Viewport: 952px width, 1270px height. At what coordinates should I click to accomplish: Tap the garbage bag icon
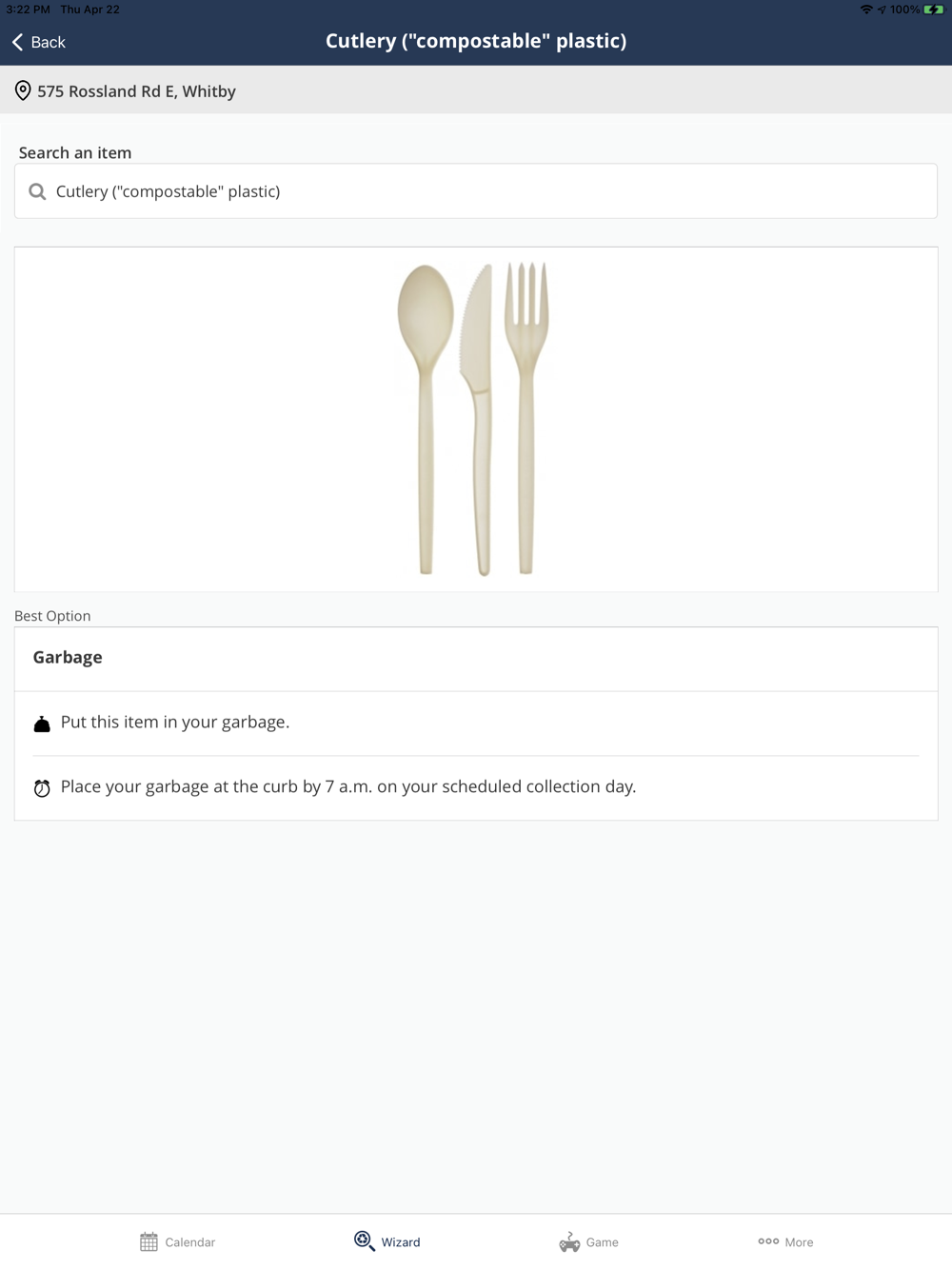pos(42,724)
